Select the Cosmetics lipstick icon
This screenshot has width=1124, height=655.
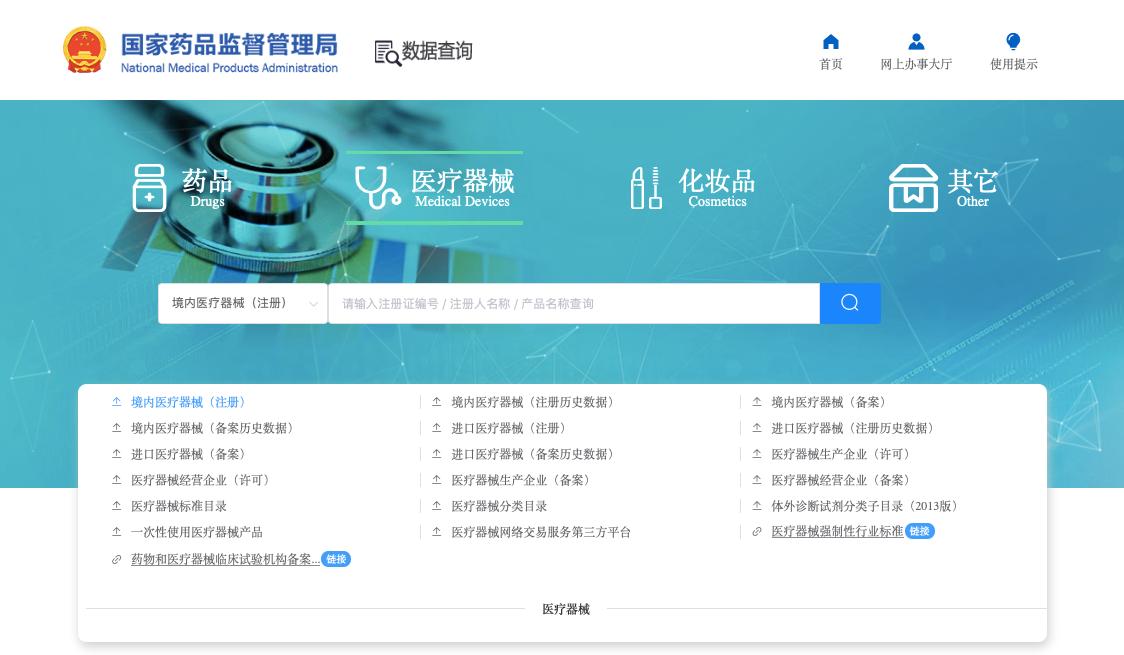[645, 186]
